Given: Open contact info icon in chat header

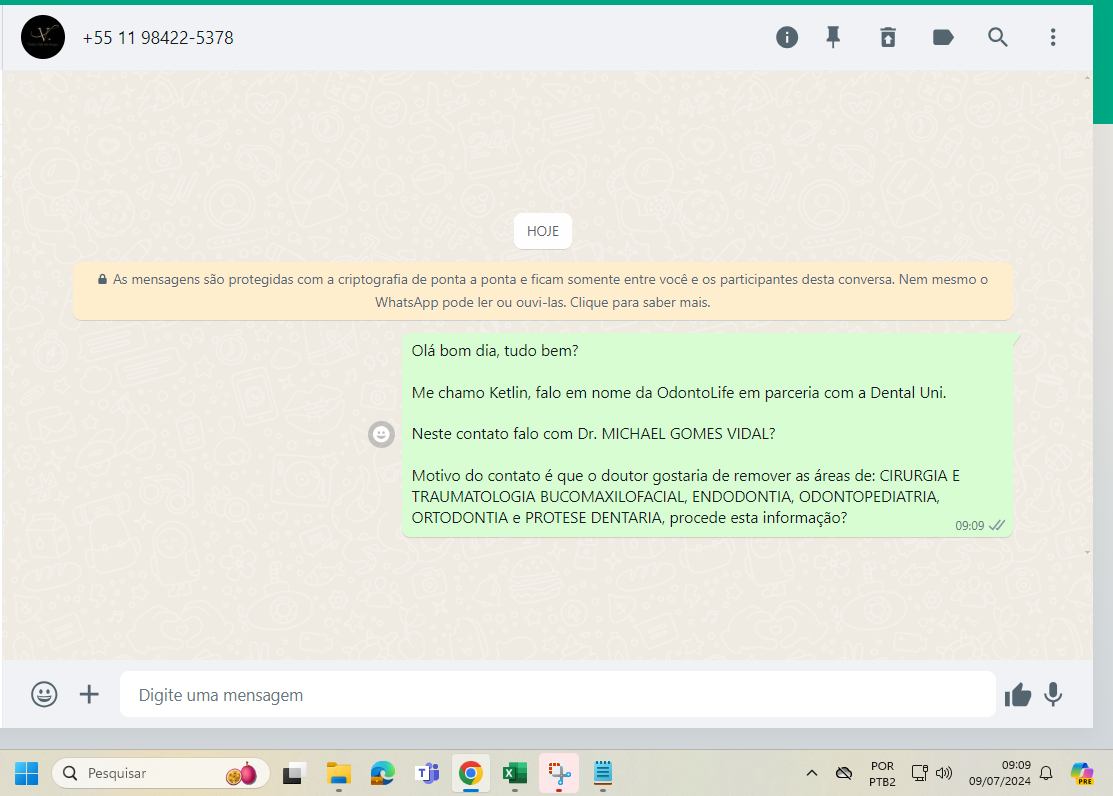Looking at the screenshot, I should tap(786, 38).
